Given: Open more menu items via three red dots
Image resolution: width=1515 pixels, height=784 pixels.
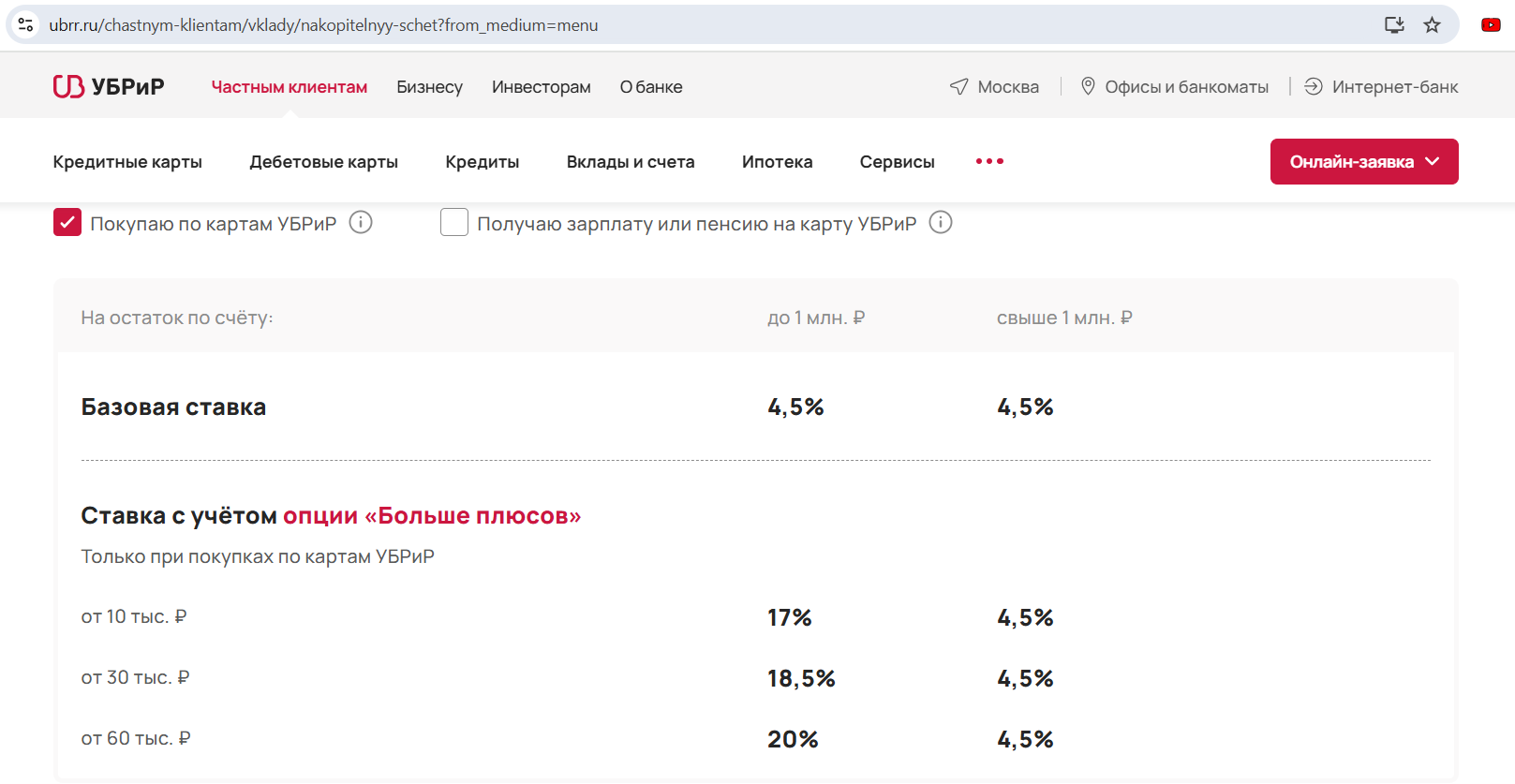Looking at the screenshot, I should click(x=989, y=162).
